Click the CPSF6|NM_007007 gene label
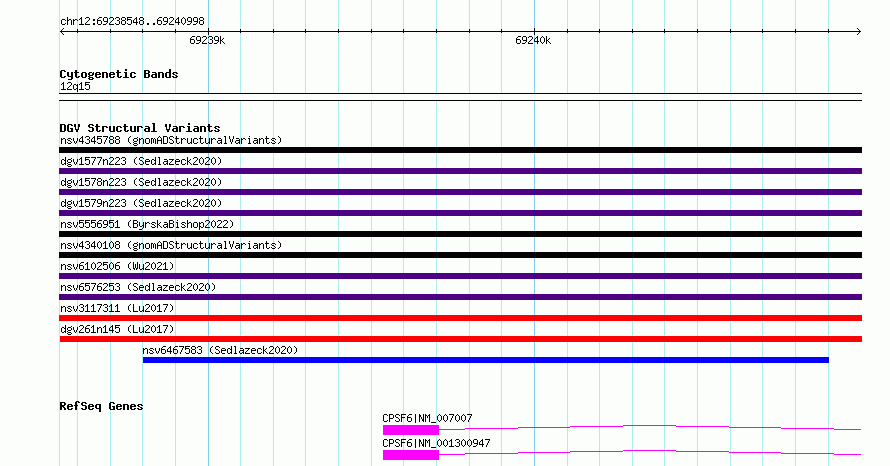The width and height of the screenshot is (890, 466). 427,418
